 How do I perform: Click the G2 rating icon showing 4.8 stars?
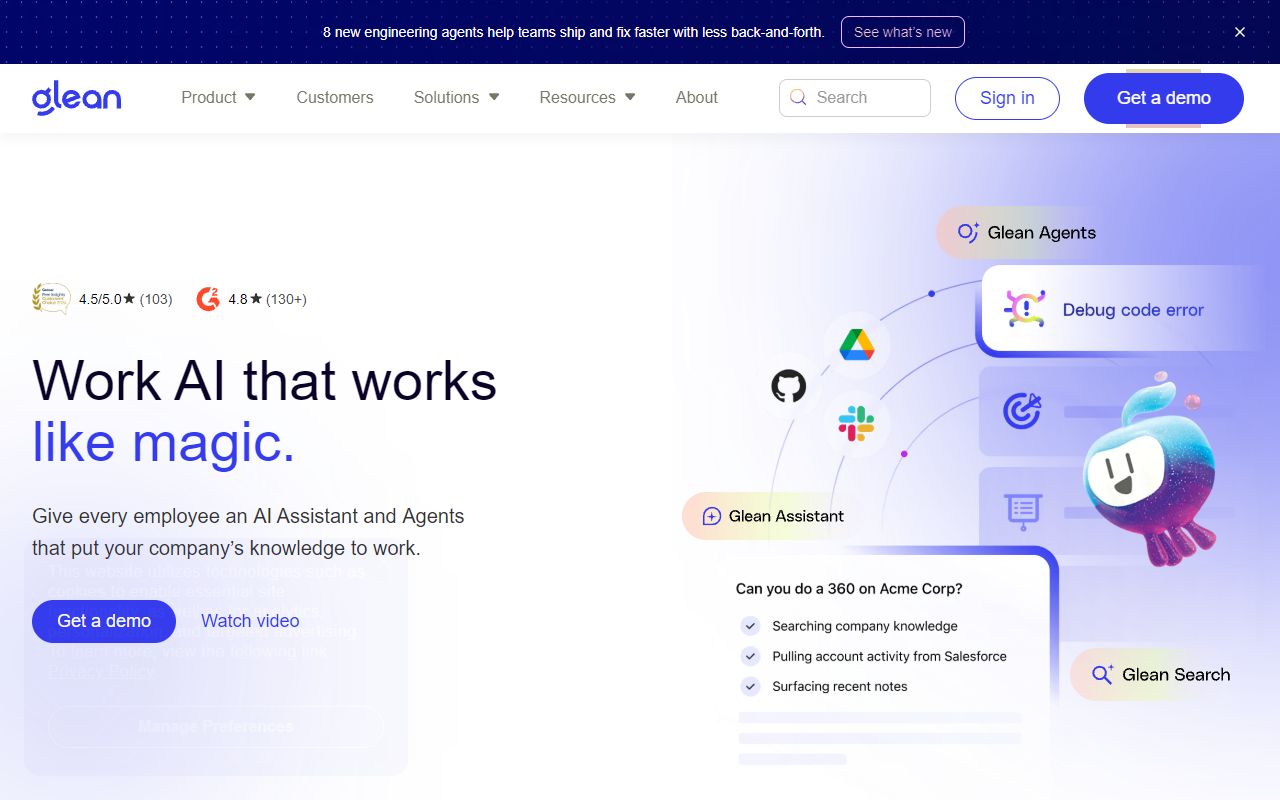pos(207,298)
